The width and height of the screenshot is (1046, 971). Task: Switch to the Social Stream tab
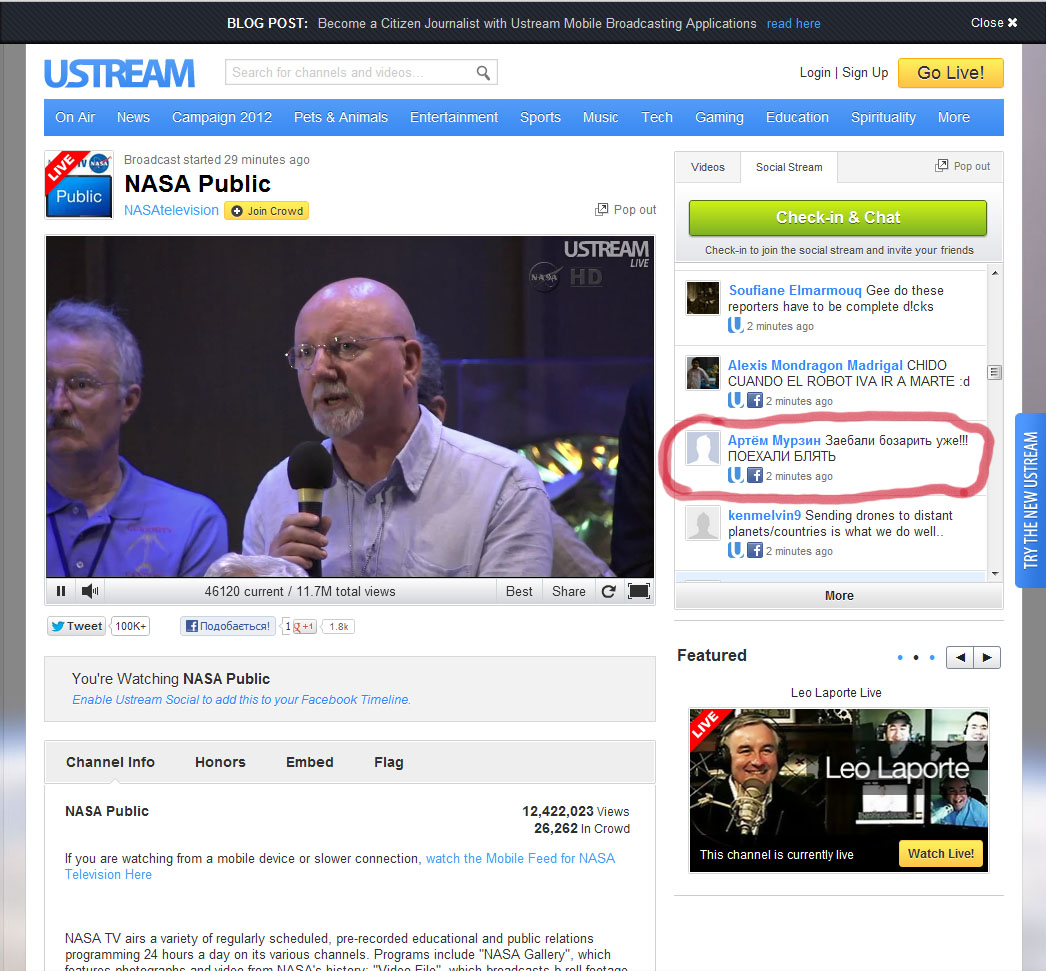(x=789, y=167)
